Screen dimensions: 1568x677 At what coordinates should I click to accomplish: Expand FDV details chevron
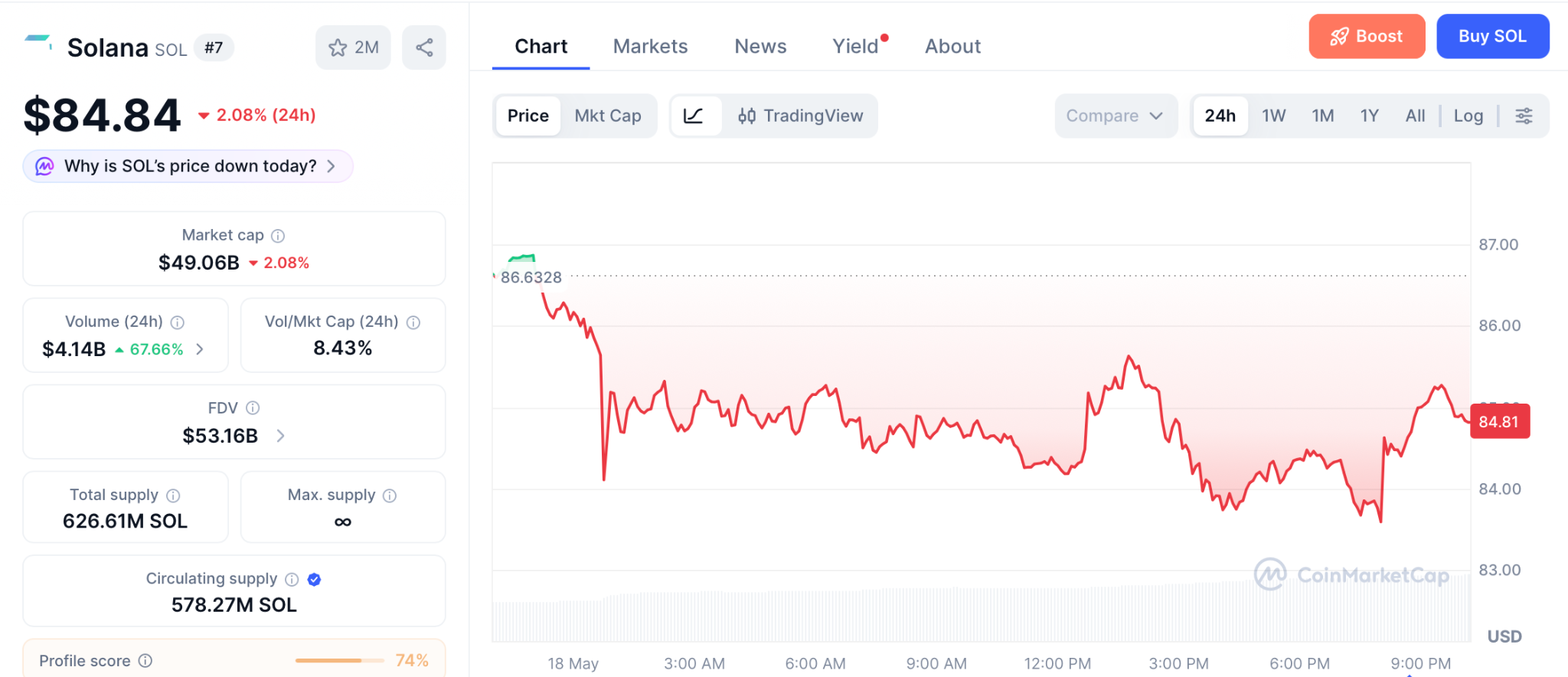coord(280,436)
